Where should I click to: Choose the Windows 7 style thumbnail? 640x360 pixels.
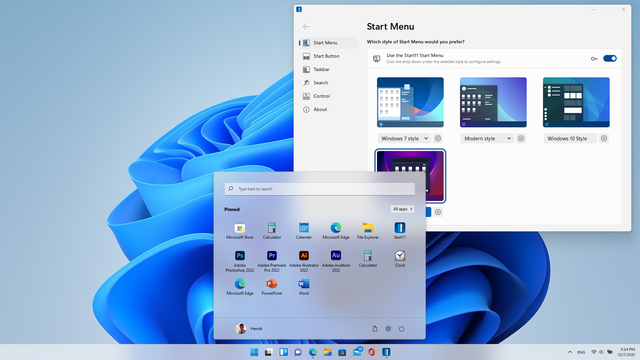[x=410, y=102]
